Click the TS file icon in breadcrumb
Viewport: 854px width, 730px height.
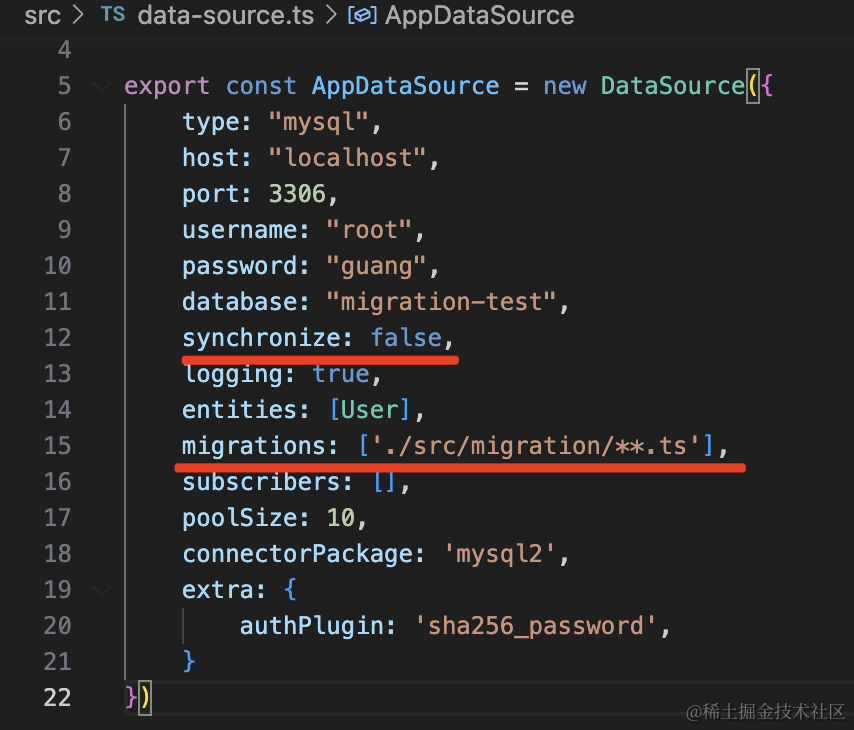pyautogui.click(x=113, y=16)
